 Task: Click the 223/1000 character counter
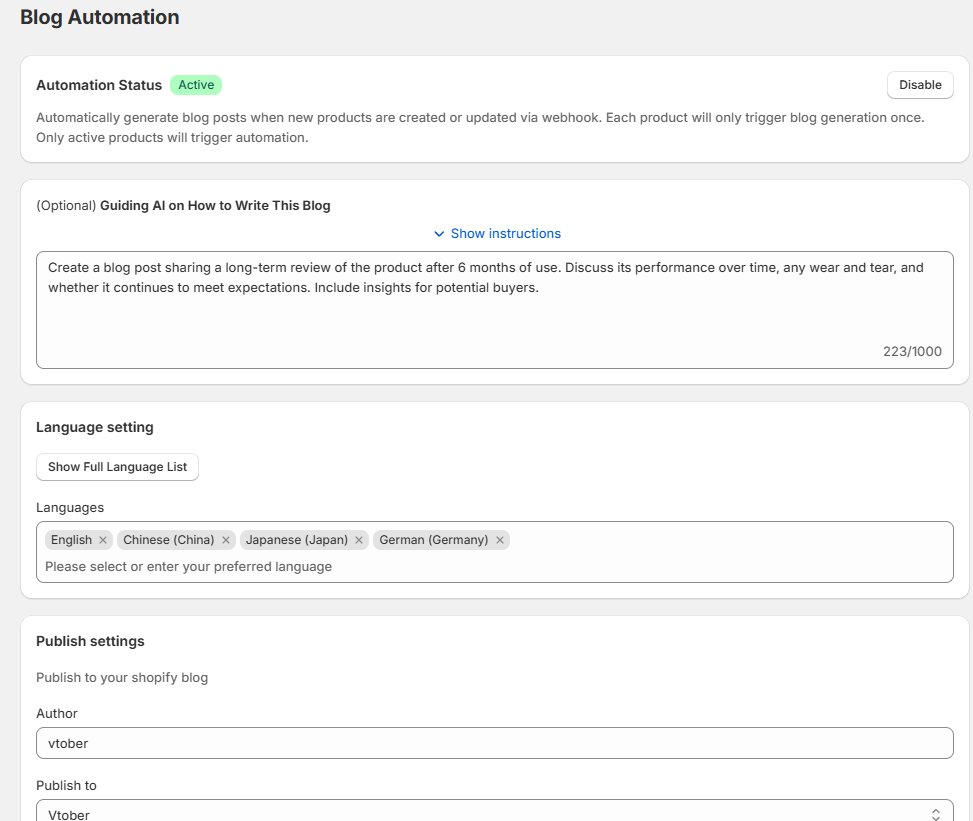point(912,351)
